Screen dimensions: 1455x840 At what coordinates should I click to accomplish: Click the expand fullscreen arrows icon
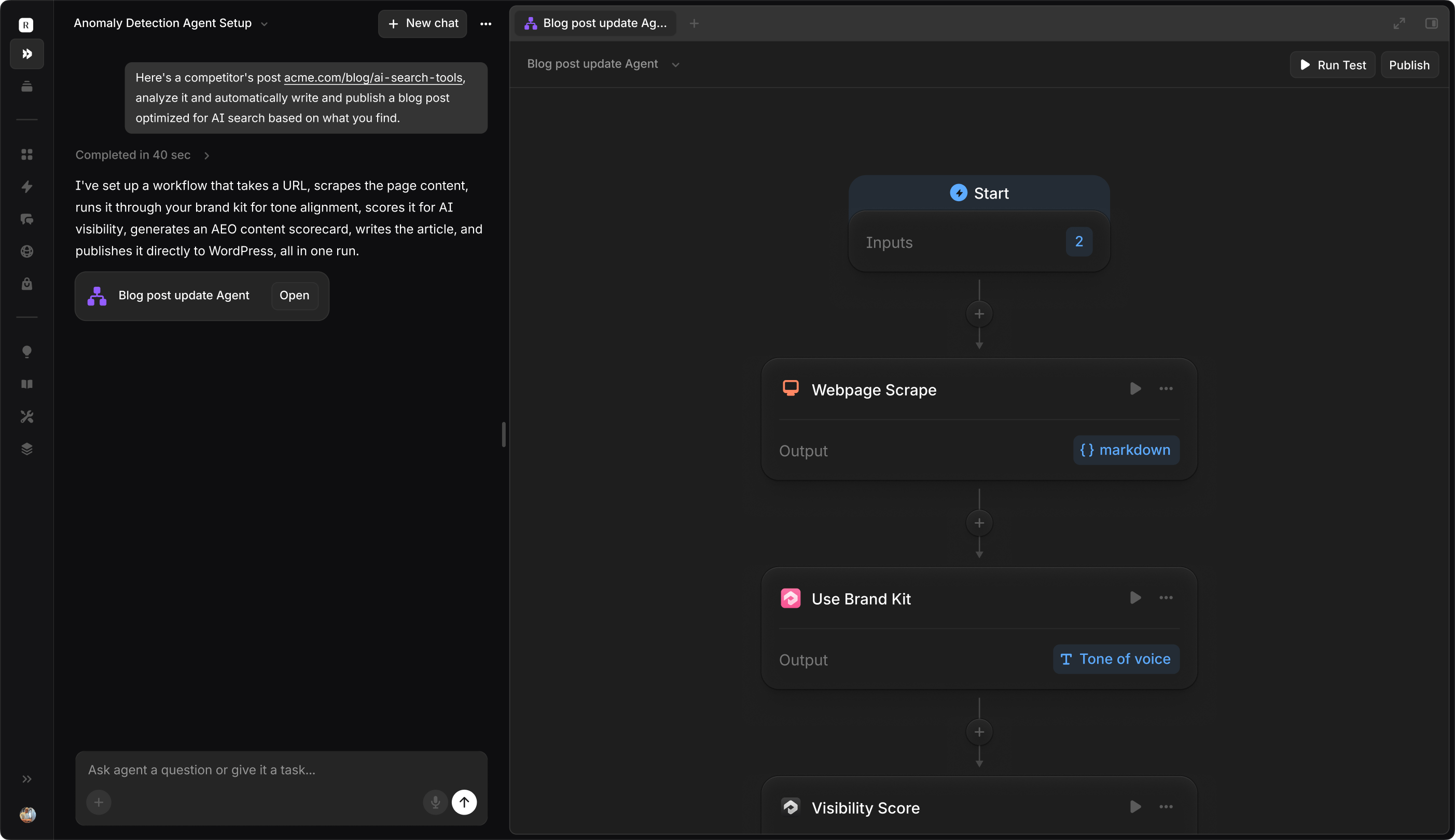1399,23
